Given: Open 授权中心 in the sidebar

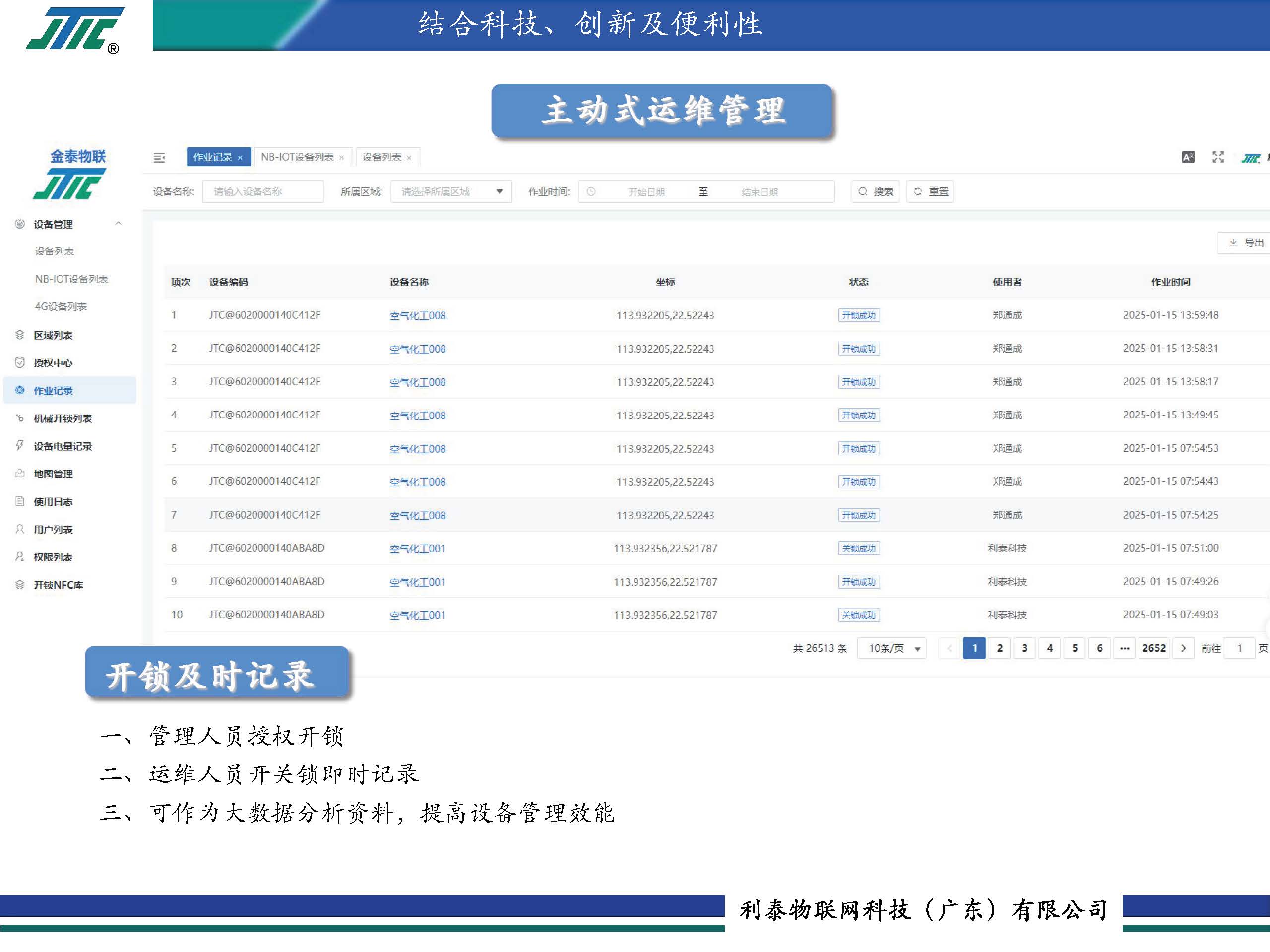Looking at the screenshot, I should (x=53, y=362).
